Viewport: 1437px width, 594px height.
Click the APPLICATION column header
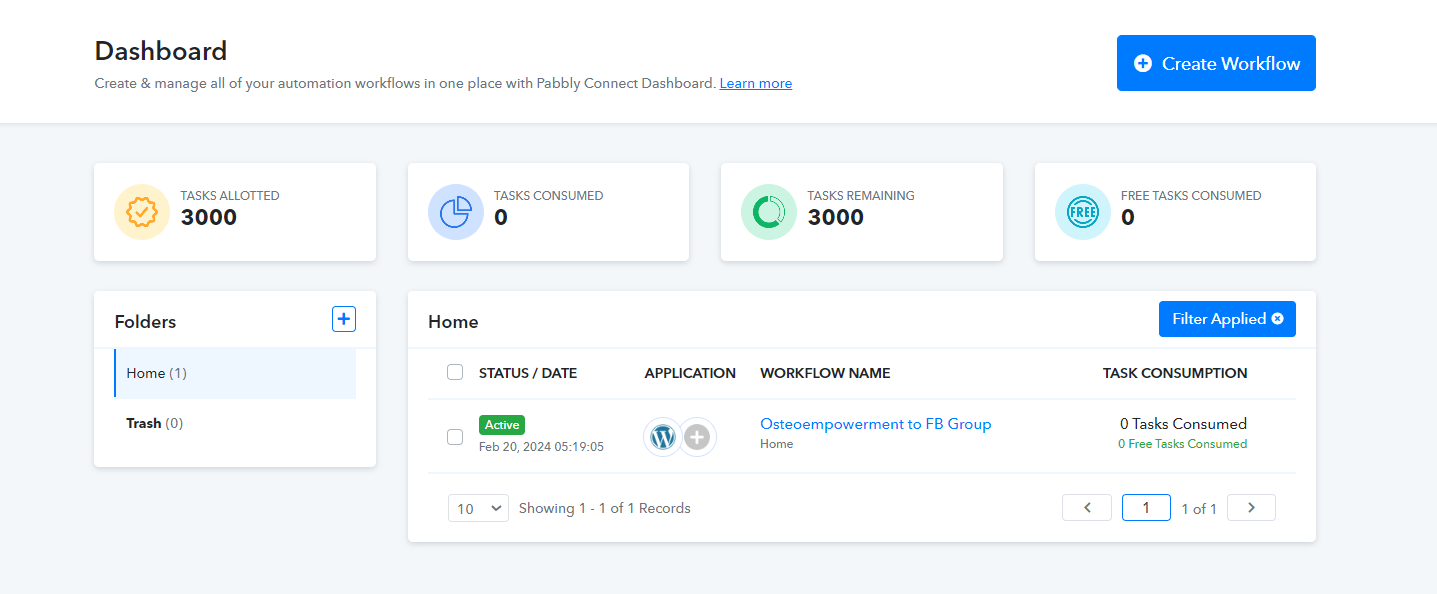(690, 373)
